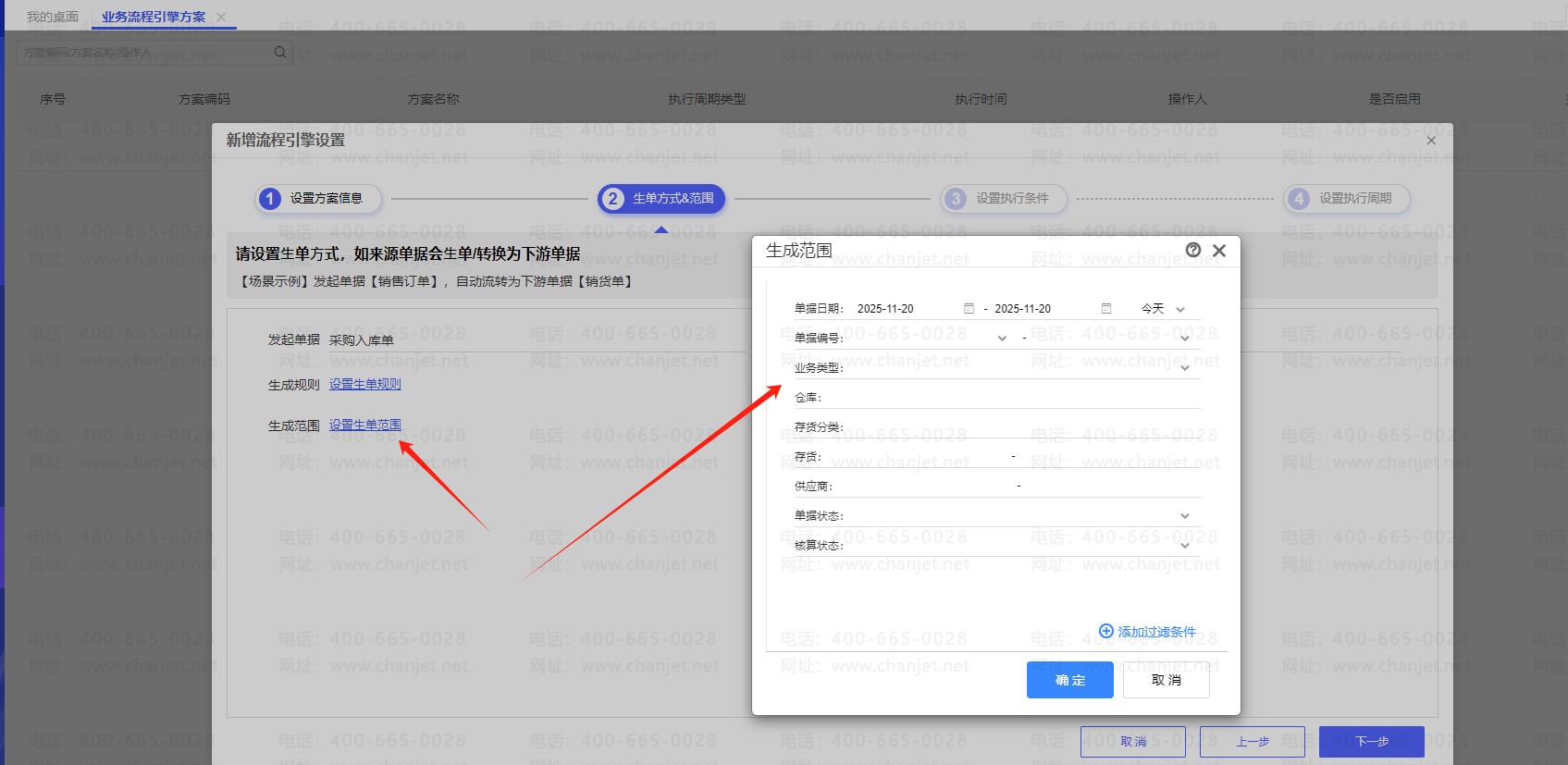Click the 操作人 column header

pyautogui.click(x=1187, y=99)
